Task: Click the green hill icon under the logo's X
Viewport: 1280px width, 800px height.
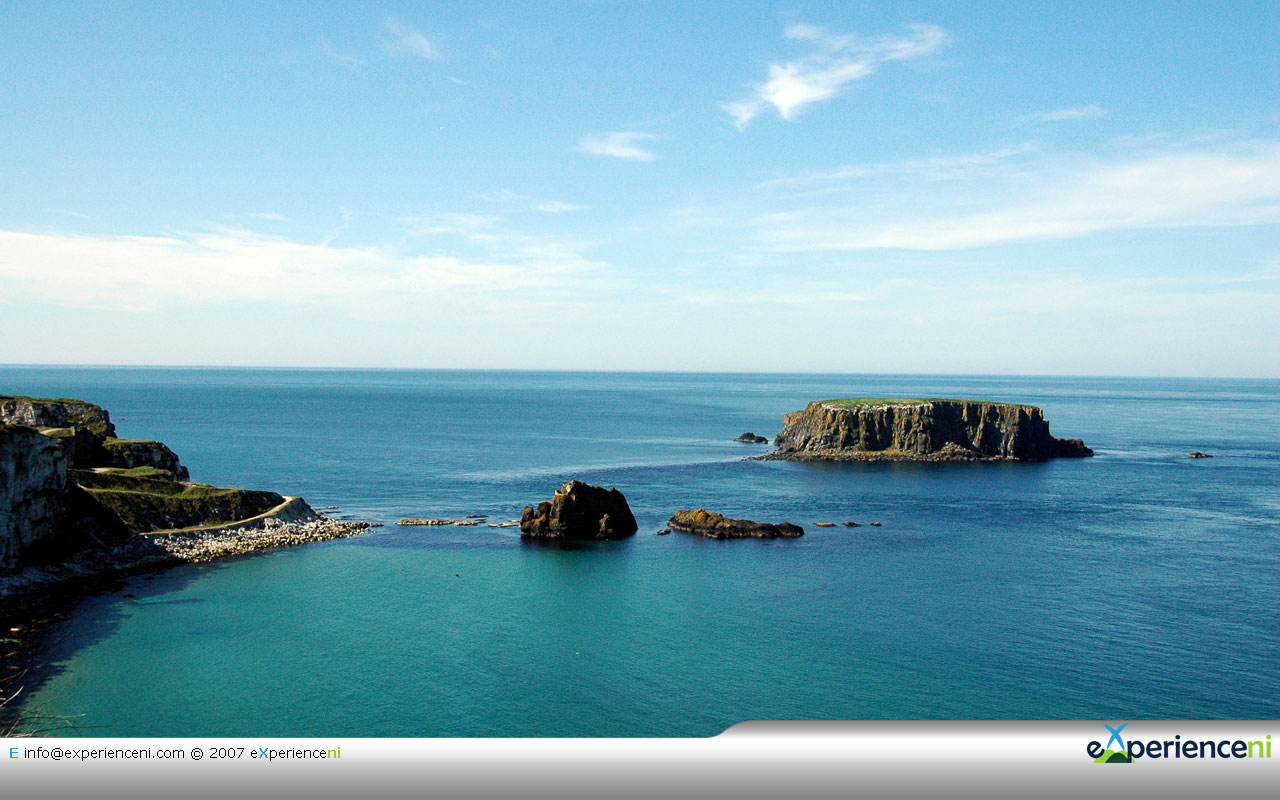Action: (x=1111, y=756)
